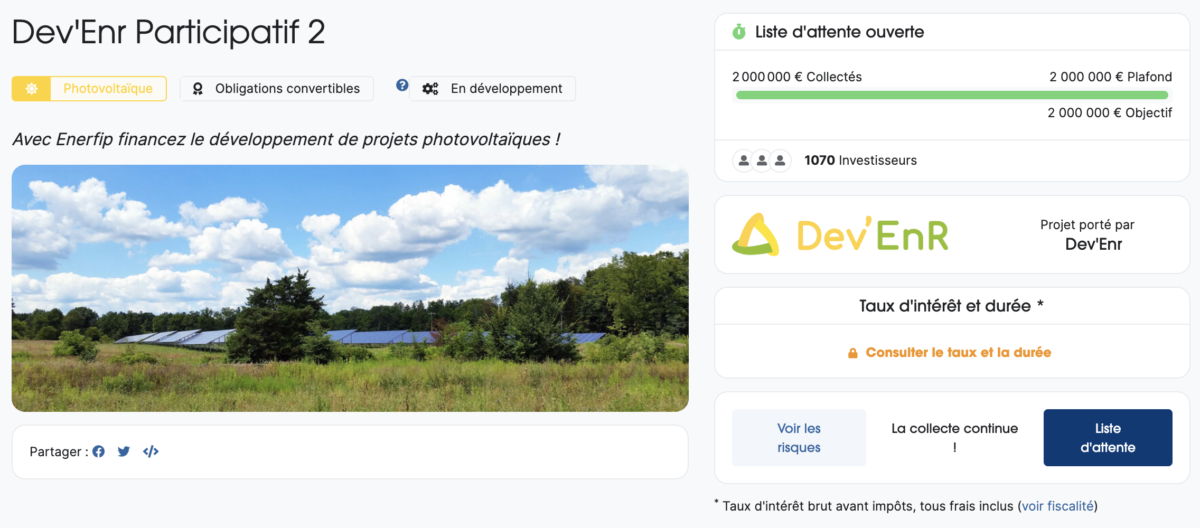Select the En développement status tag
This screenshot has width=1200, height=528.
pos(493,89)
